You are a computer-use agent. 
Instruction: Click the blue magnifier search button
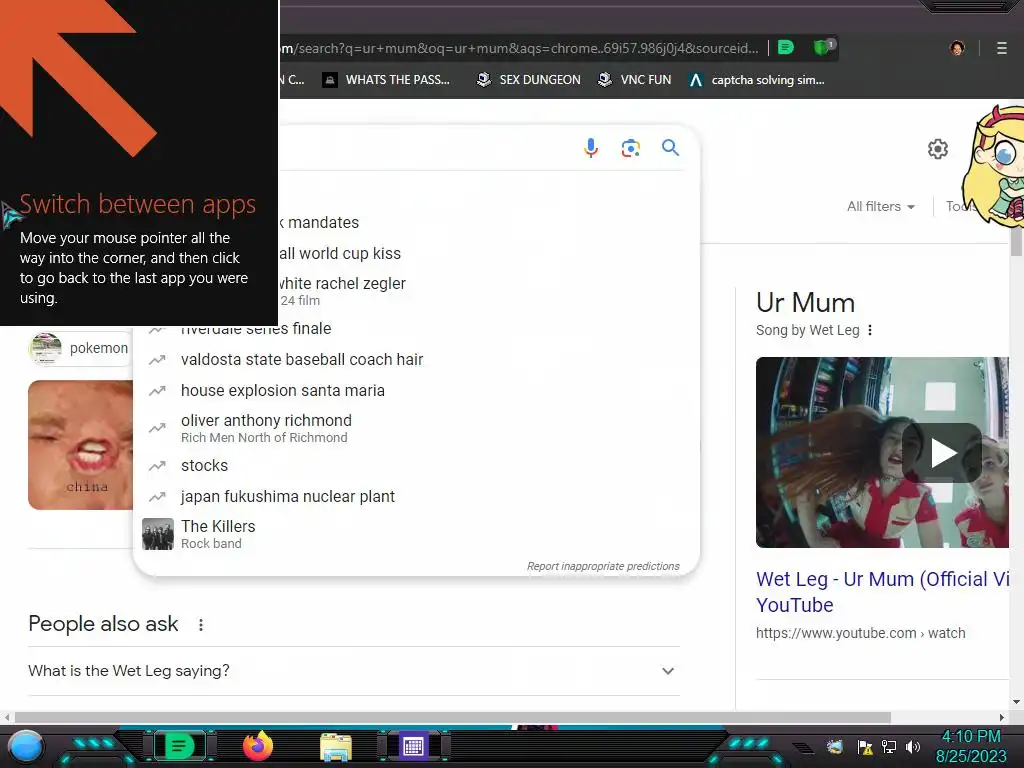(670, 148)
